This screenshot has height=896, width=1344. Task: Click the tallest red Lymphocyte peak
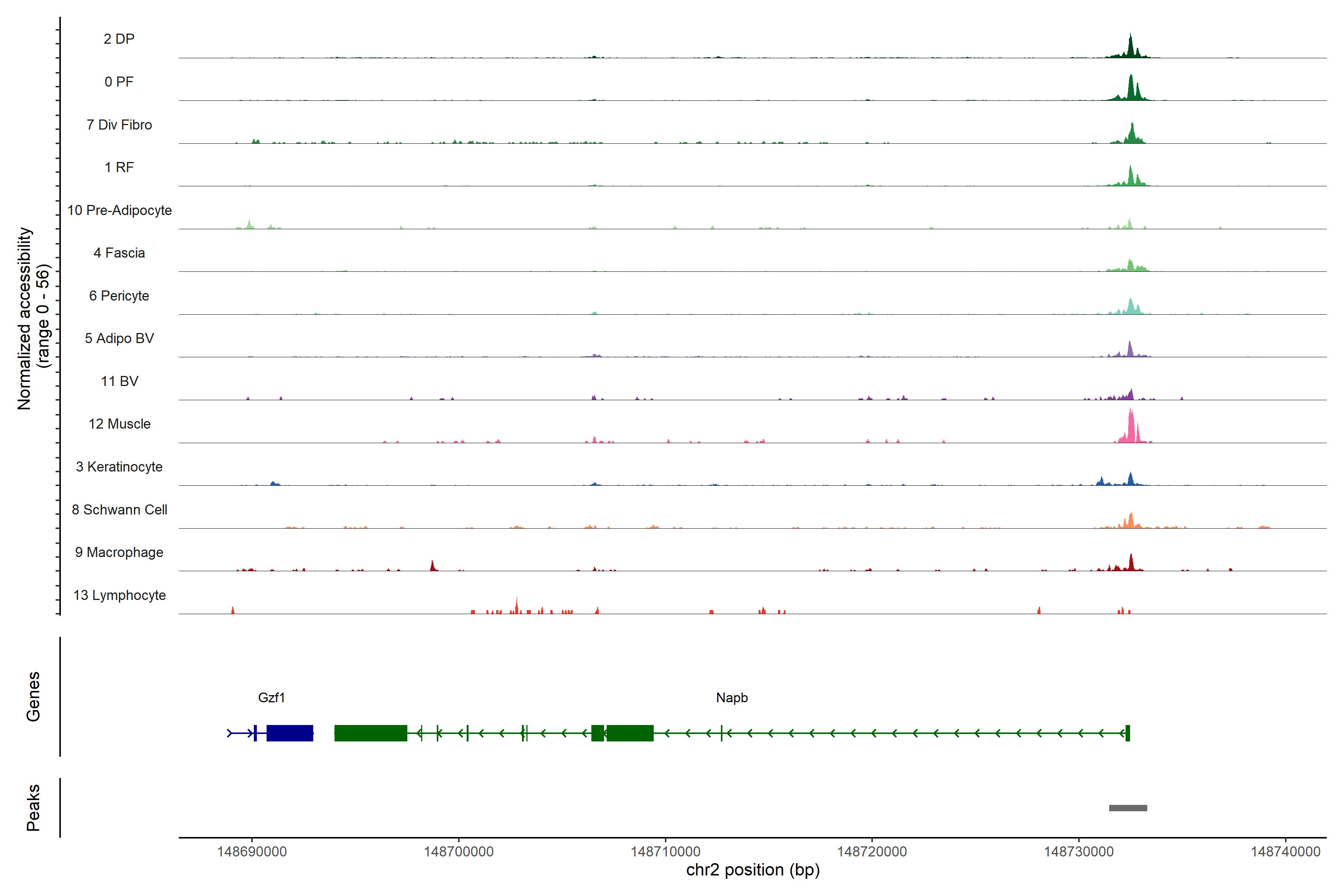[517, 607]
